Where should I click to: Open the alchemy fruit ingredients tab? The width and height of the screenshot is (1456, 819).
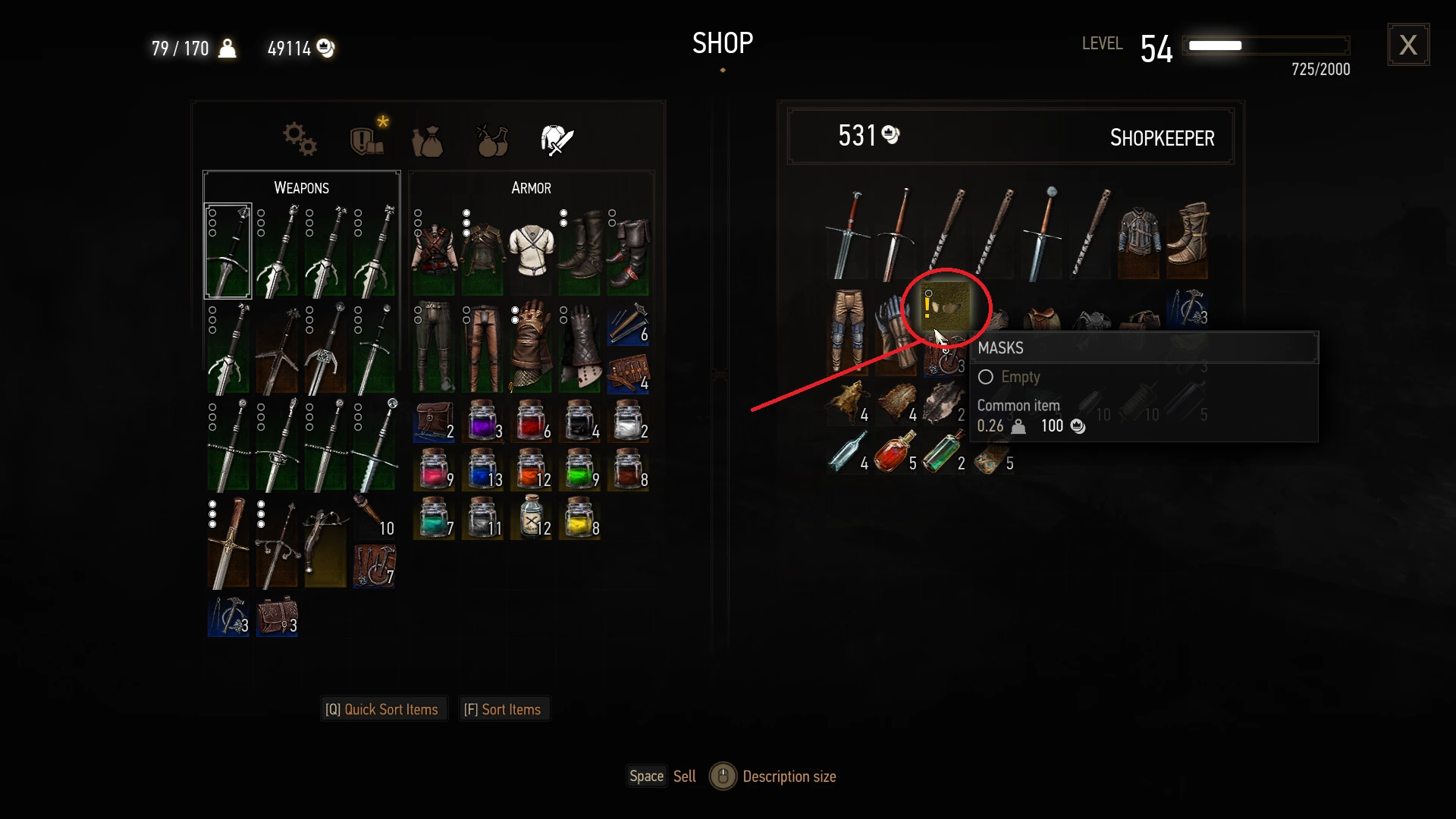(x=492, y=140)
